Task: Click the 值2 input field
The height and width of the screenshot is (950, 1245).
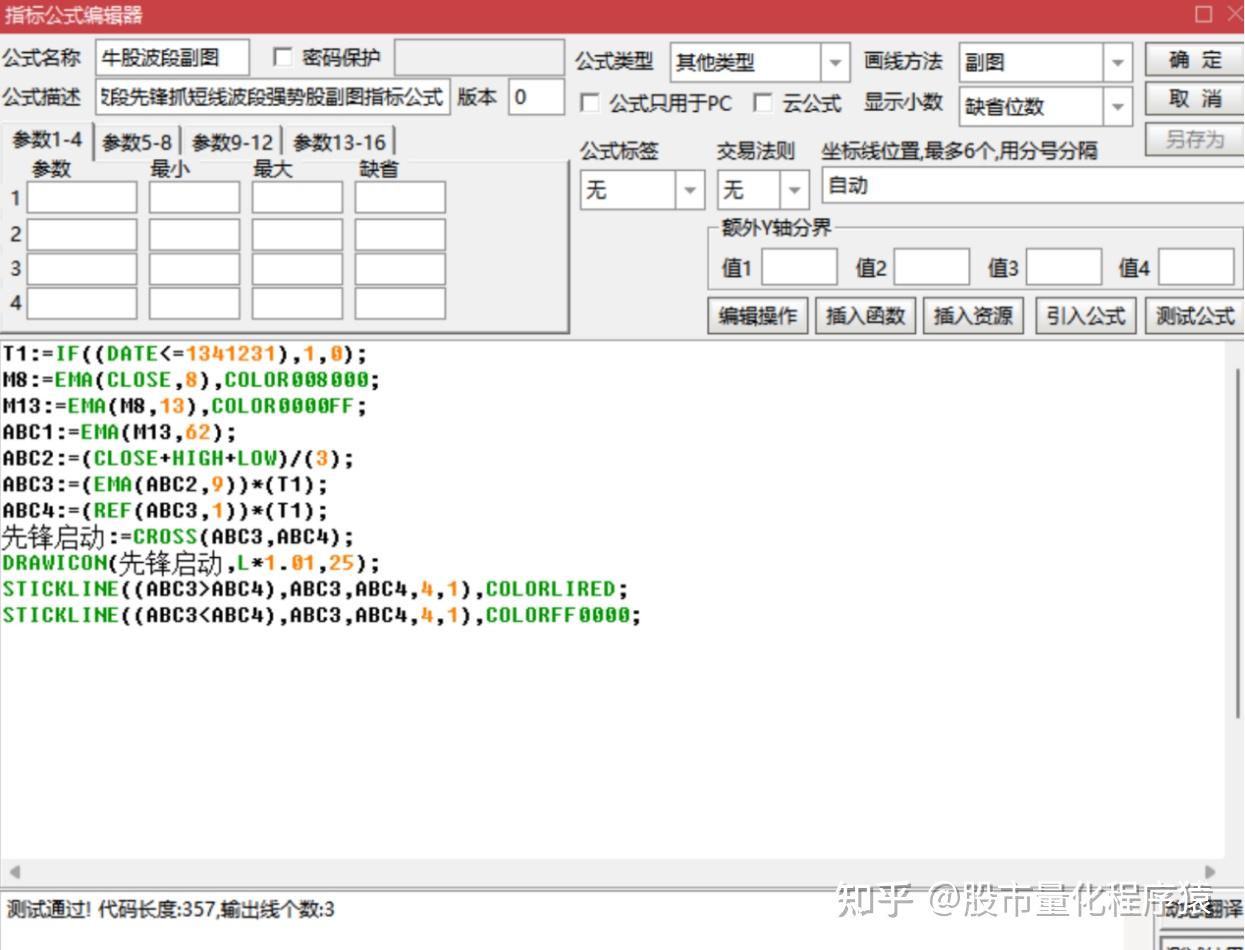Action: coord(931,268)
